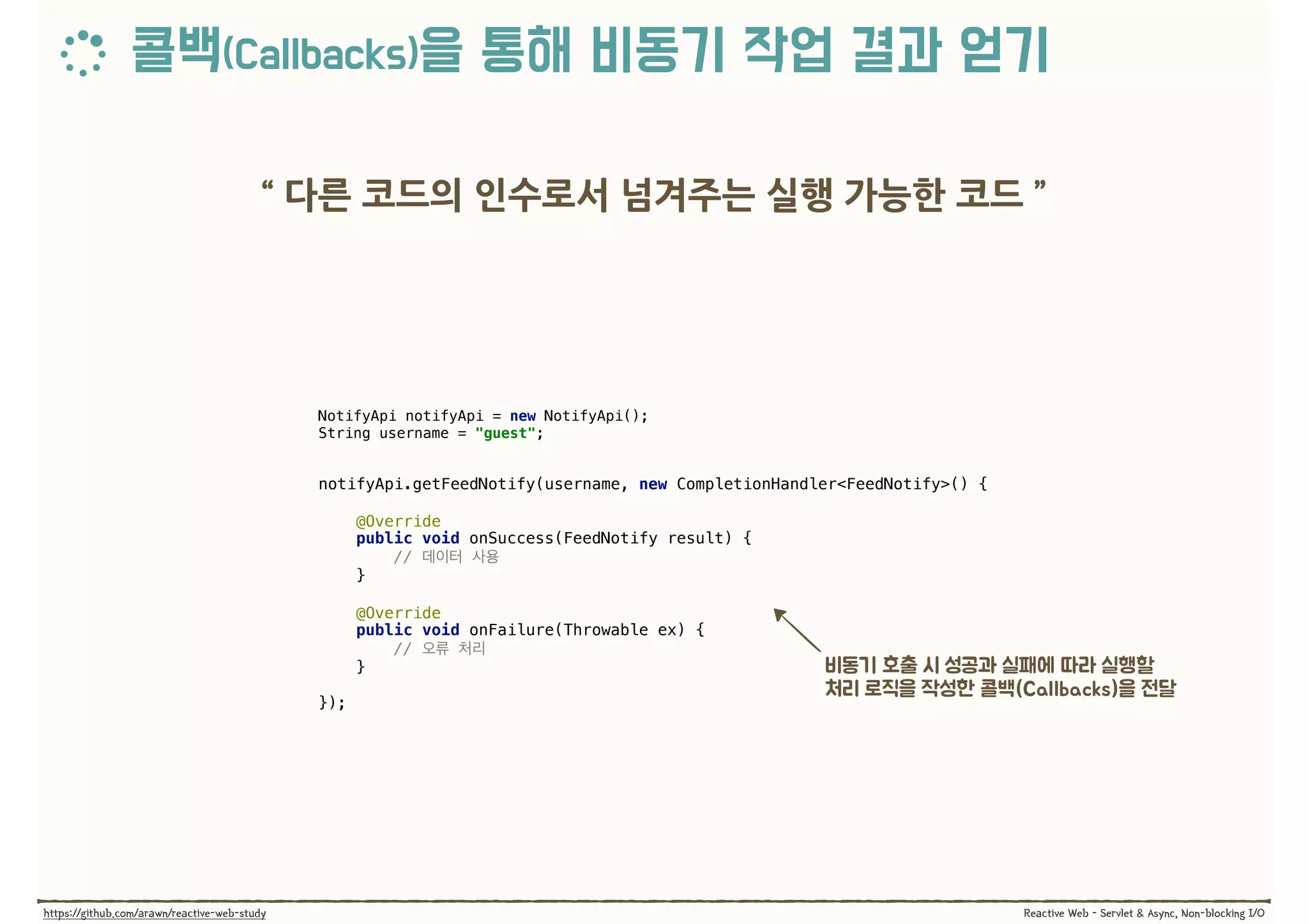Click the slide title mentioning Callbacks

tap(588, 51)
